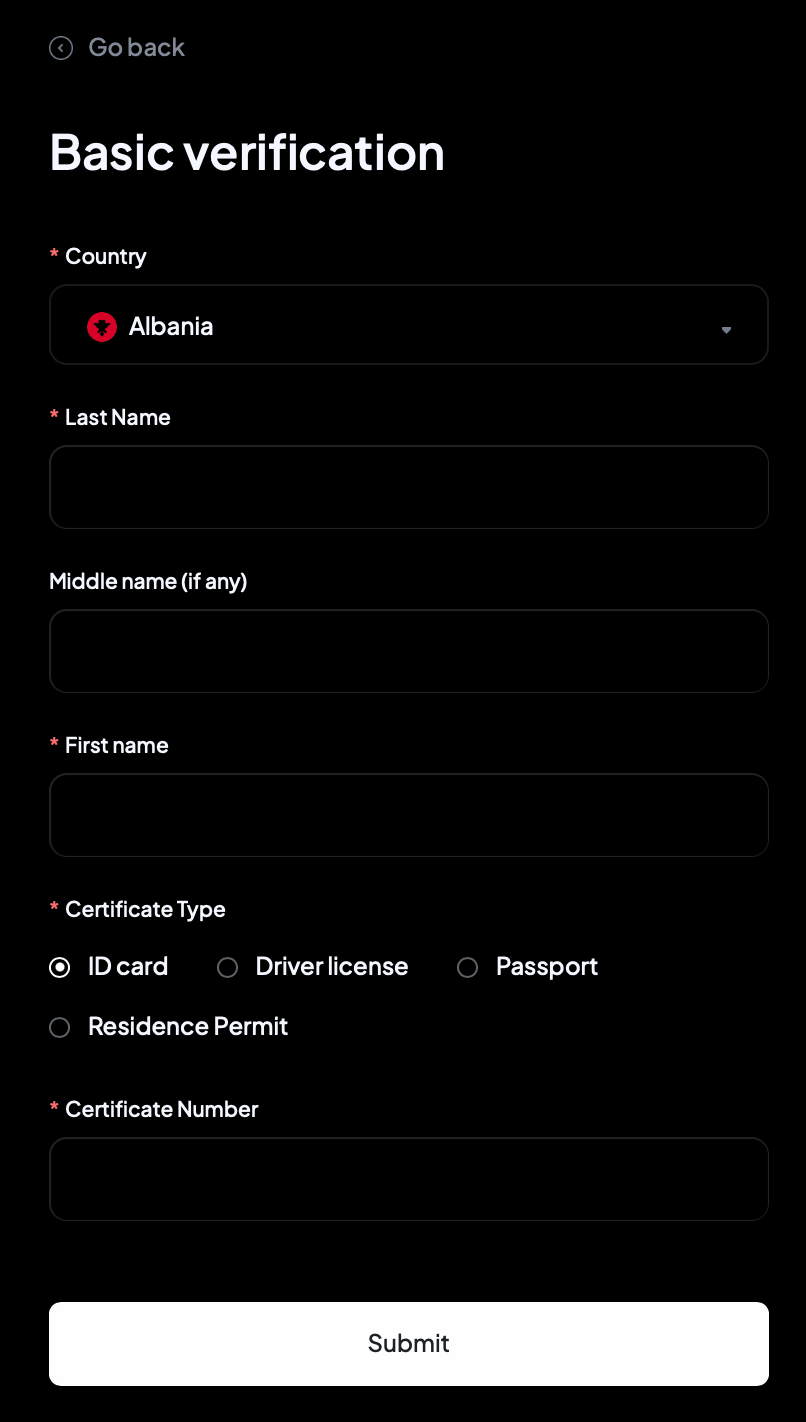Click the circled back arrow icon
The height and width of the screenshot is (1422, 806).
coord(61,48)
